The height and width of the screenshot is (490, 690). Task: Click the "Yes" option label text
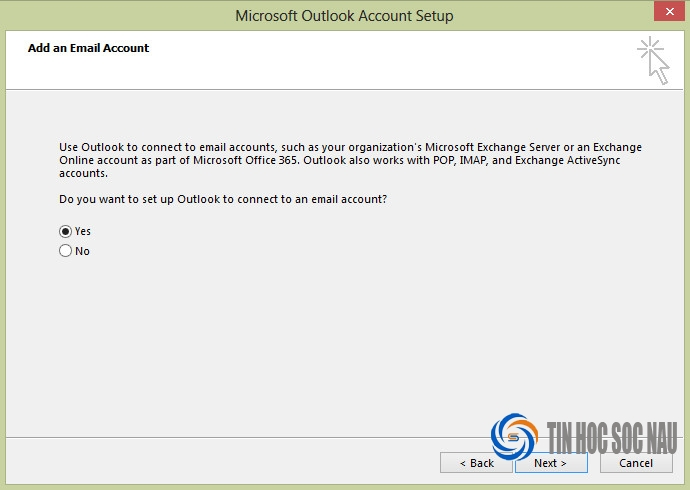click(x=83, y=231)
